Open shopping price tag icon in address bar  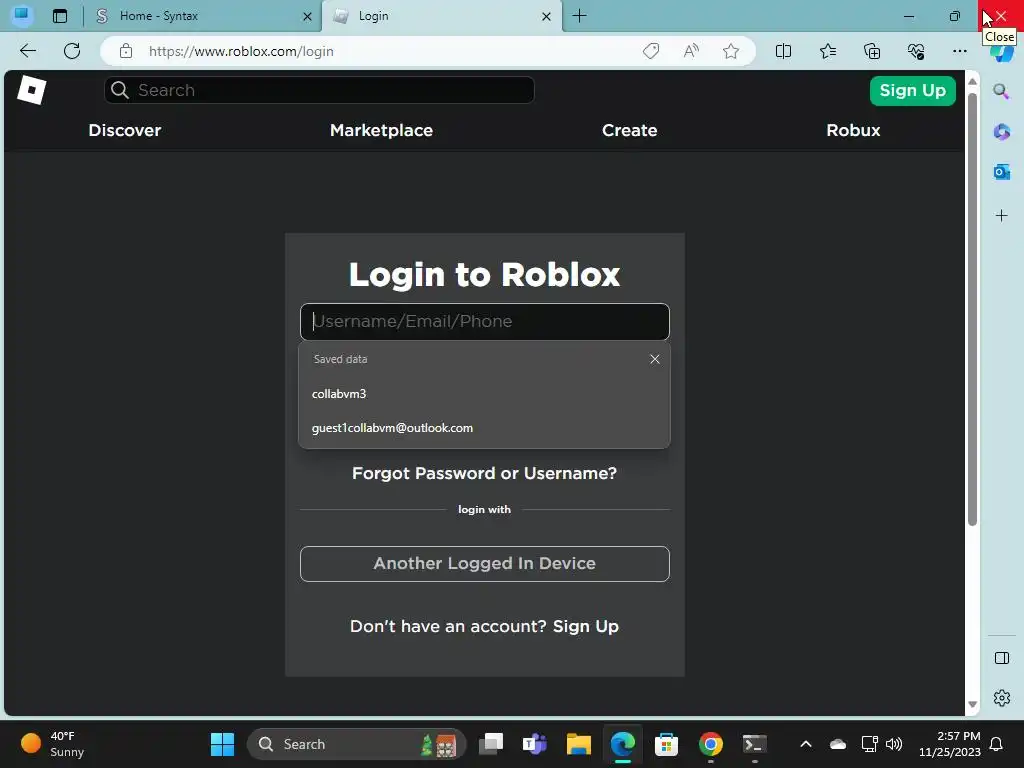[x=651, y=51]
